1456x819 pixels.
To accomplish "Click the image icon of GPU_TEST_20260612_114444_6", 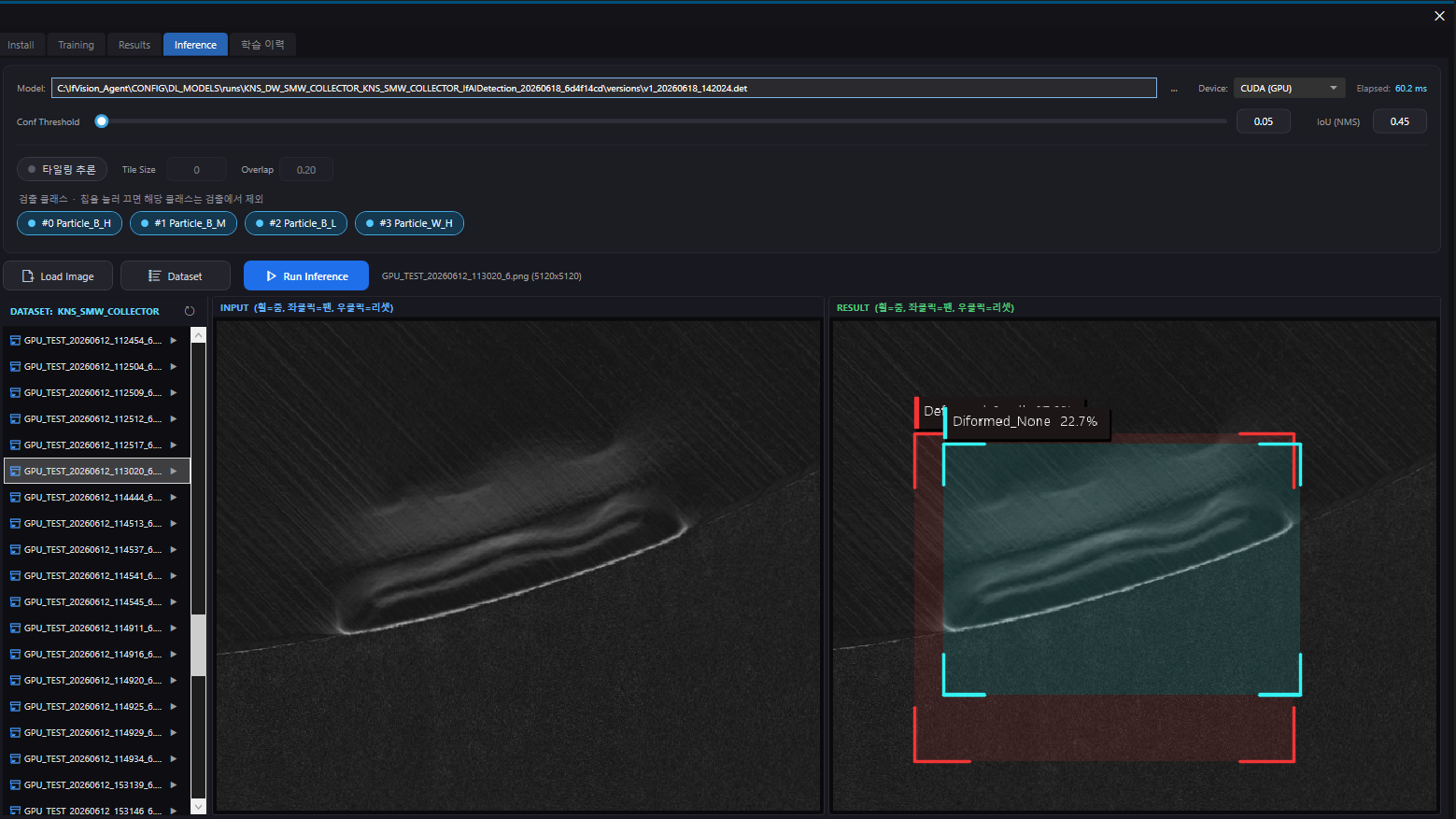I will 15,498.
